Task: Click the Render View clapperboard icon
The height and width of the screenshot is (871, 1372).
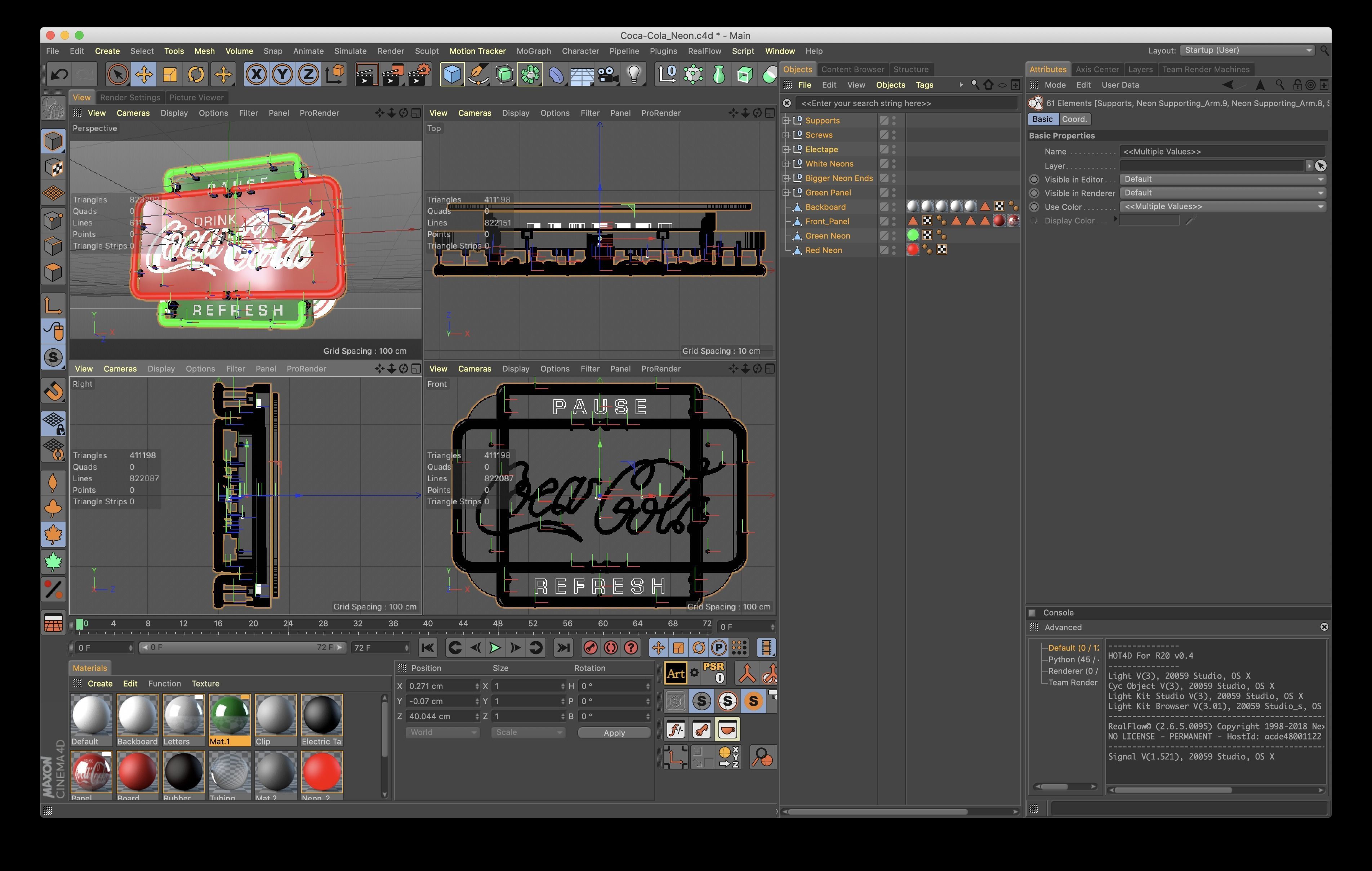Action: point(366,75)
